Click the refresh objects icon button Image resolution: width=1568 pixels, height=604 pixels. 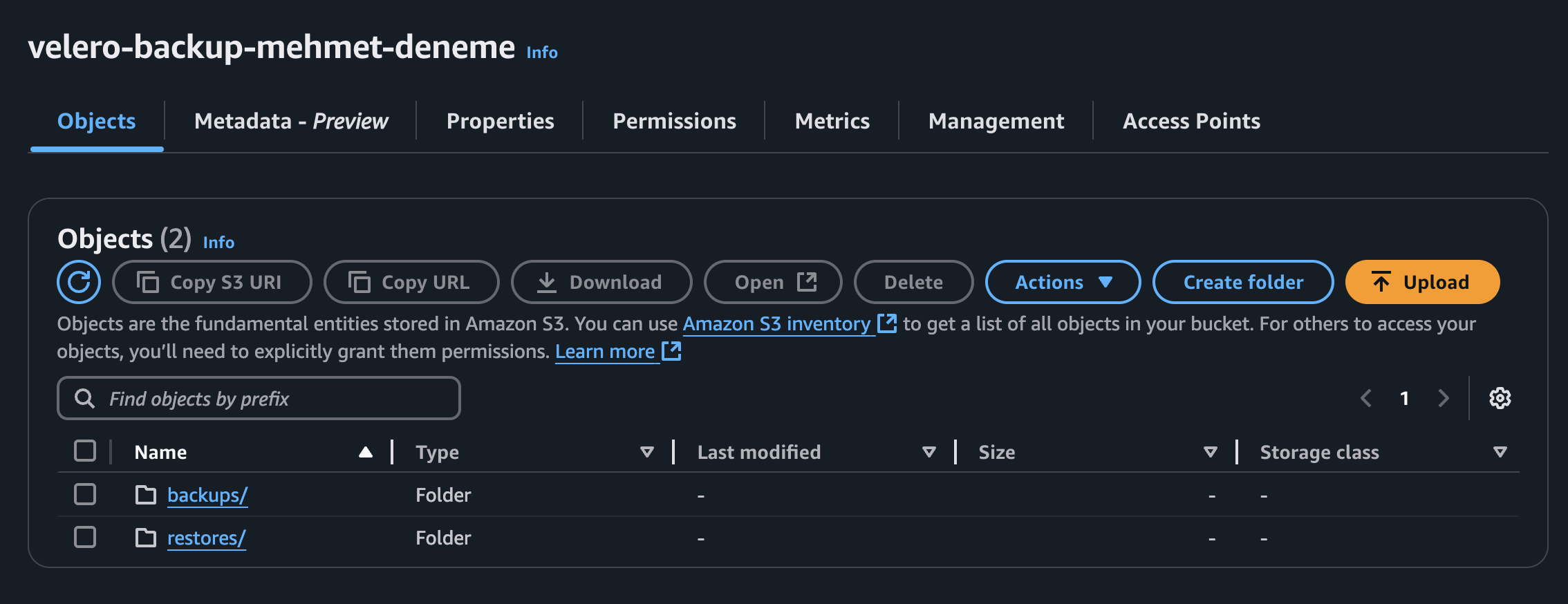click(79, 282)
